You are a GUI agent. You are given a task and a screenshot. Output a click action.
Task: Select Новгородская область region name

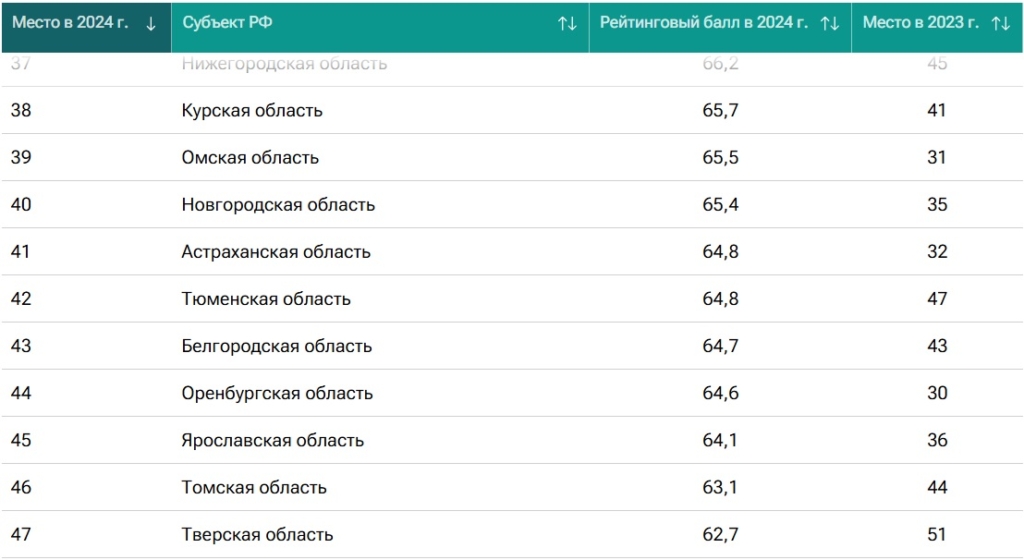(278, 205)
